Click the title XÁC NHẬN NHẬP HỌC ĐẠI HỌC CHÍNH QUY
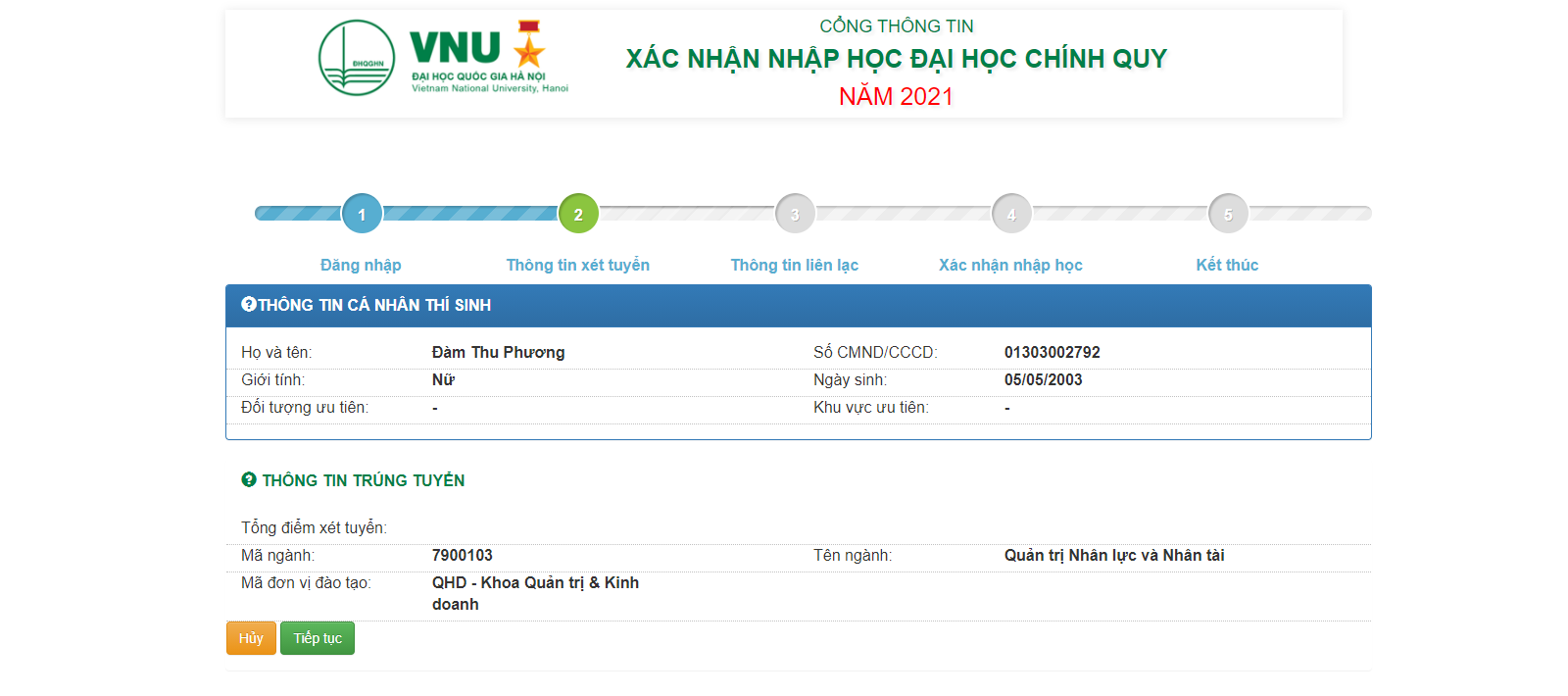The width and height of the screenshot is (1568, 696). pos(897,59)
